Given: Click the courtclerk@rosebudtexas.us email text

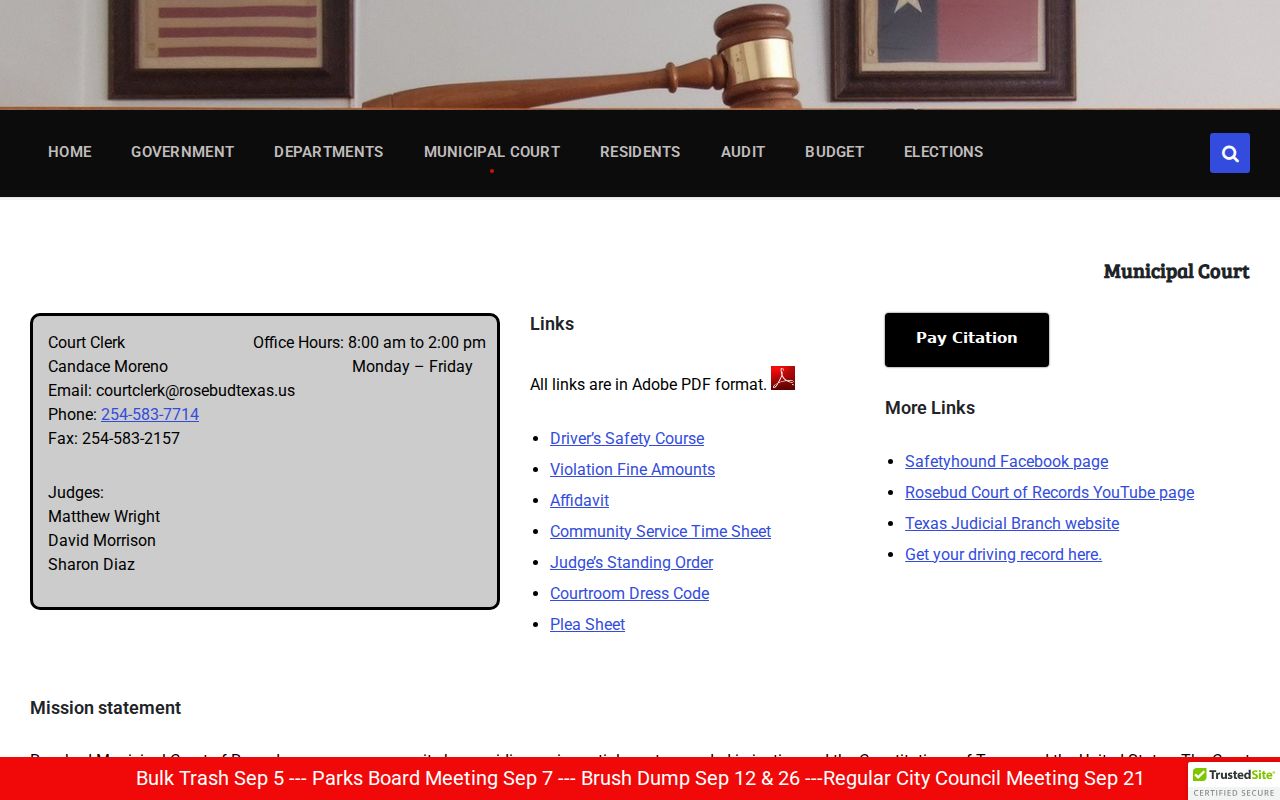Looking at the screenshot, I should coord(195,390).
